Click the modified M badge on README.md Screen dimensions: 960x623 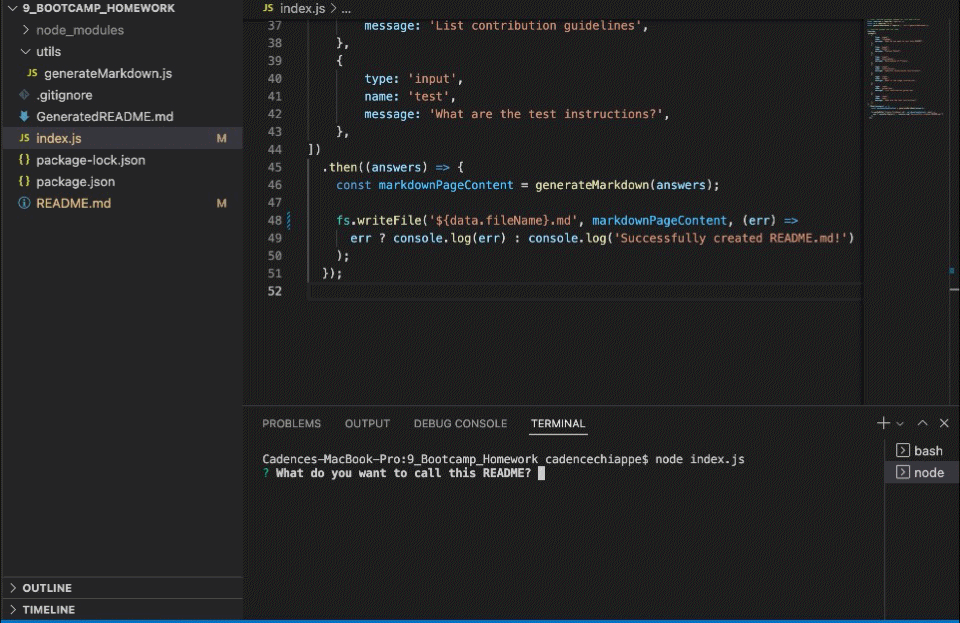tap(222, 203)
